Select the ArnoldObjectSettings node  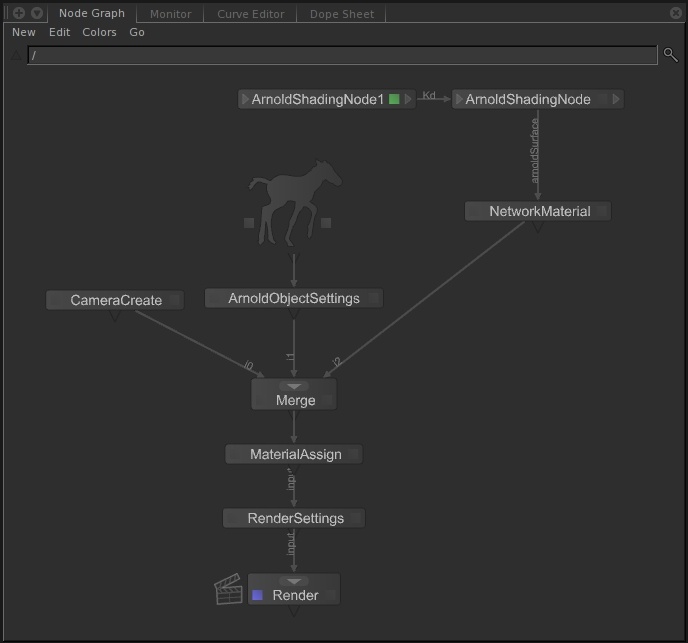294,298
